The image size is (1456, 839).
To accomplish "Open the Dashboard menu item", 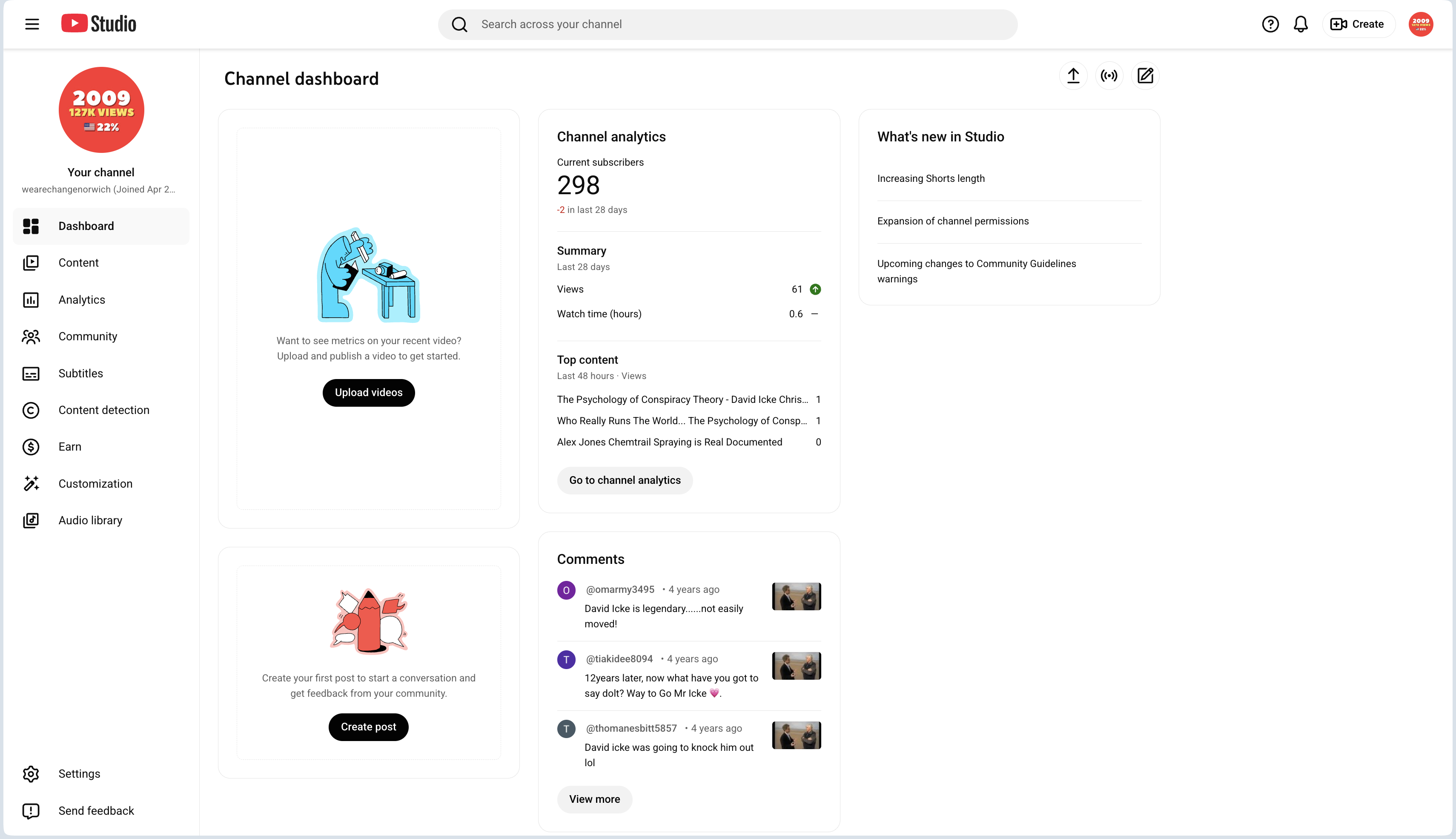I will [101, 227].
